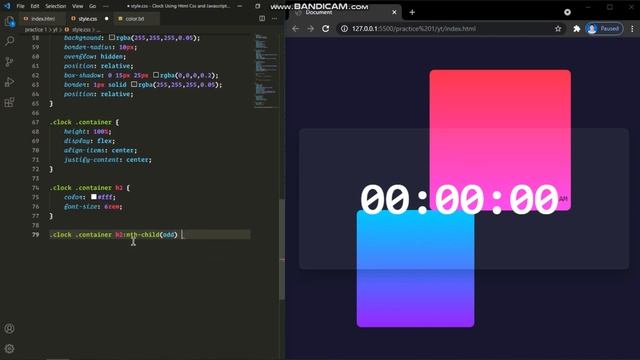640x360 pixels.
Task: Open the File menu
Action: (x=20, y=6)
